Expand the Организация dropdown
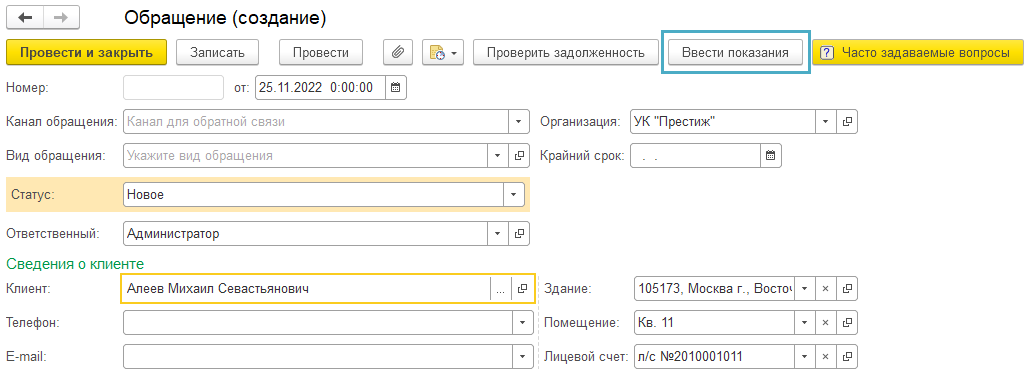The width and height of the screenshot is (1033, 378). [x=825, y=121]
